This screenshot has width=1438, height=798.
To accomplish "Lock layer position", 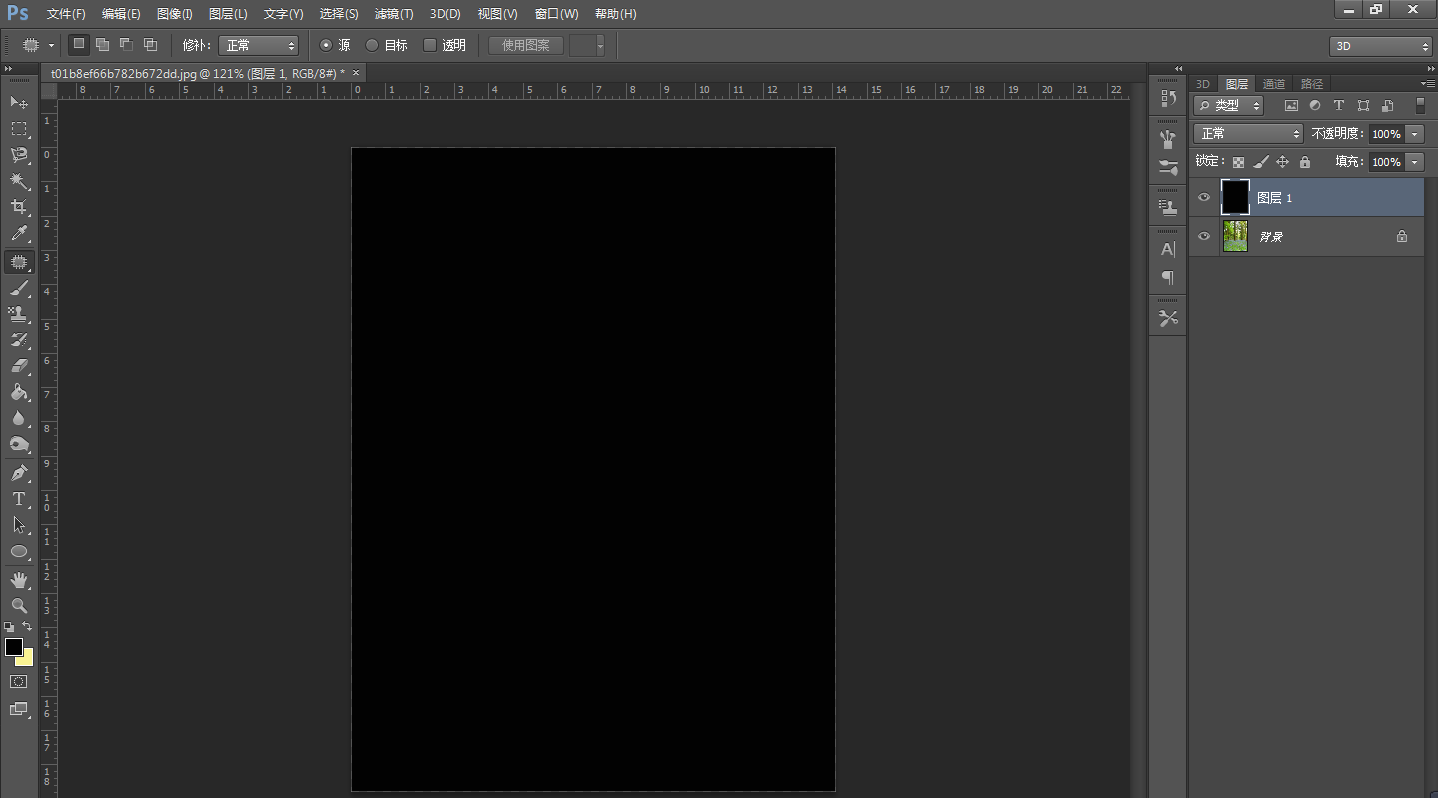I will 1283,162.
